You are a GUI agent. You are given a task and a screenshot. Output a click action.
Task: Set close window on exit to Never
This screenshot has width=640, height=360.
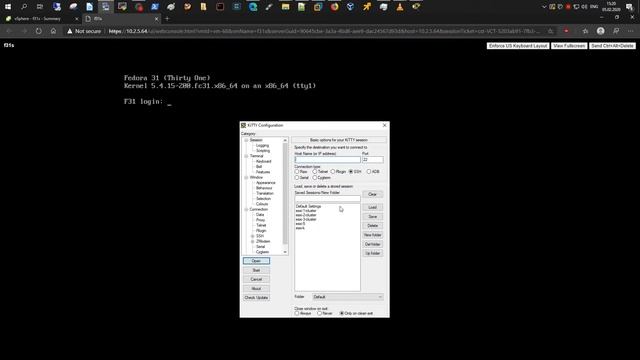tap(319, 313)
